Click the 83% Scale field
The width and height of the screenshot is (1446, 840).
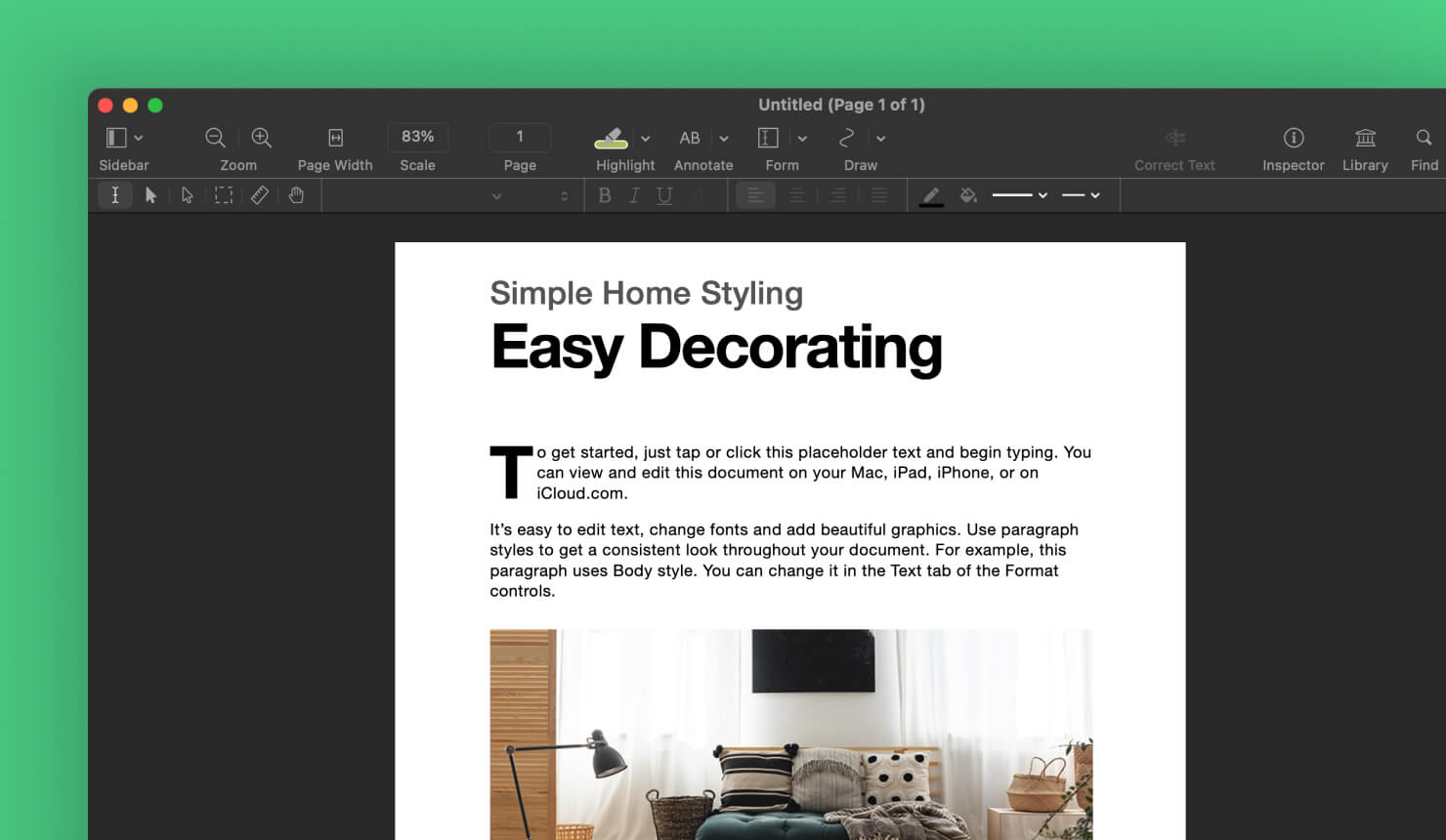pos(418,137)
